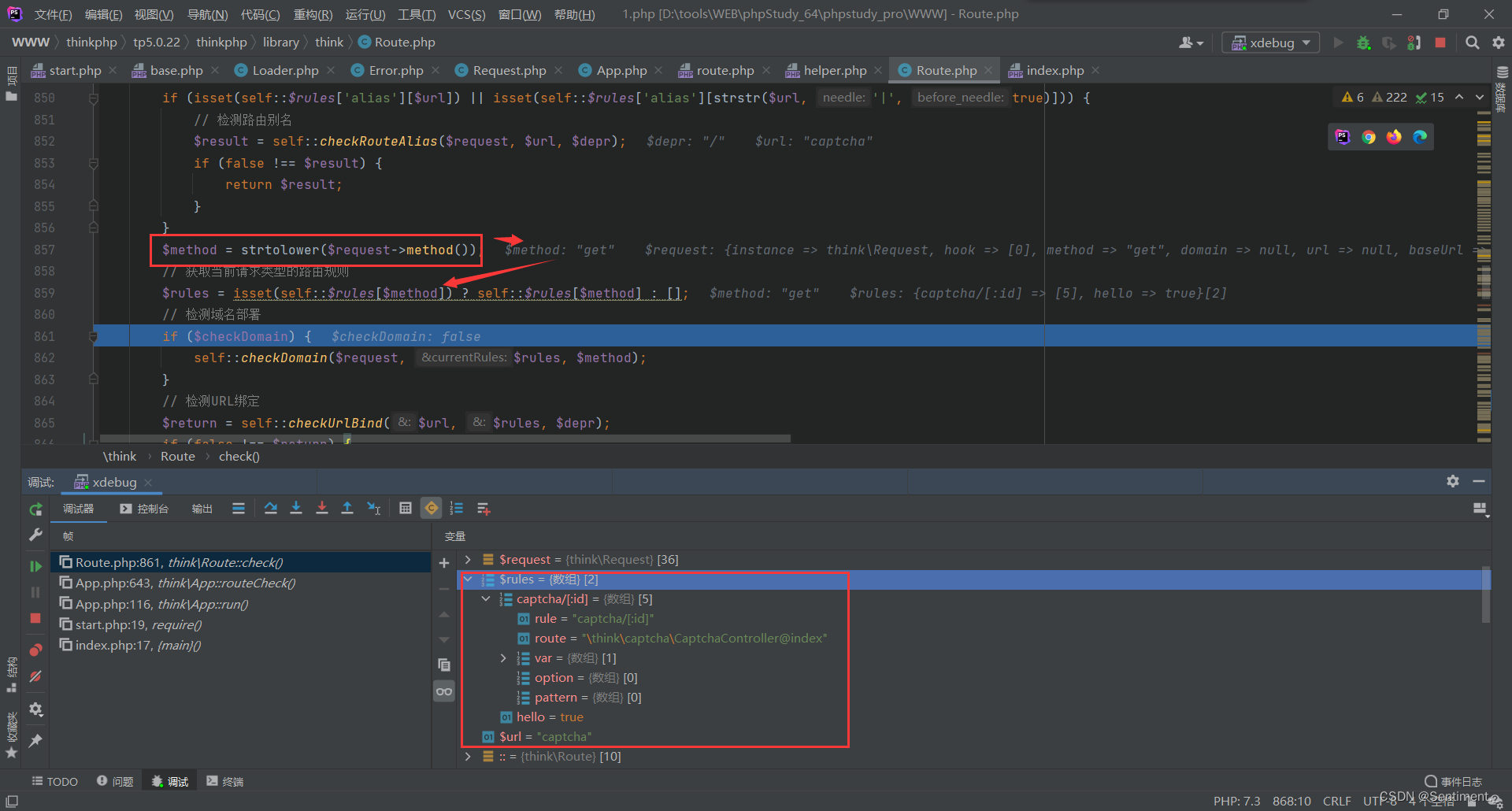Go to previous highlighted error arrow
The image size is (1512, 811).
1459,97
